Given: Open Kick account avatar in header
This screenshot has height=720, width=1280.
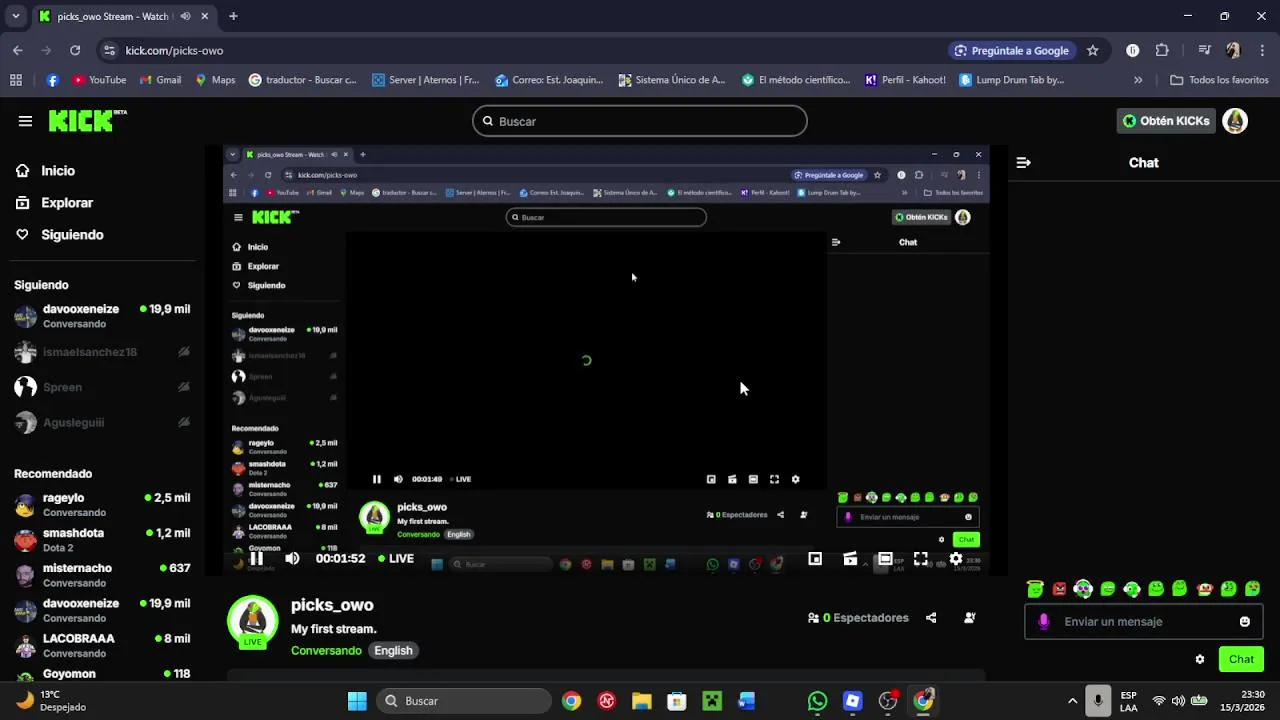Looking at the screenshot, I should point(1235,121).
